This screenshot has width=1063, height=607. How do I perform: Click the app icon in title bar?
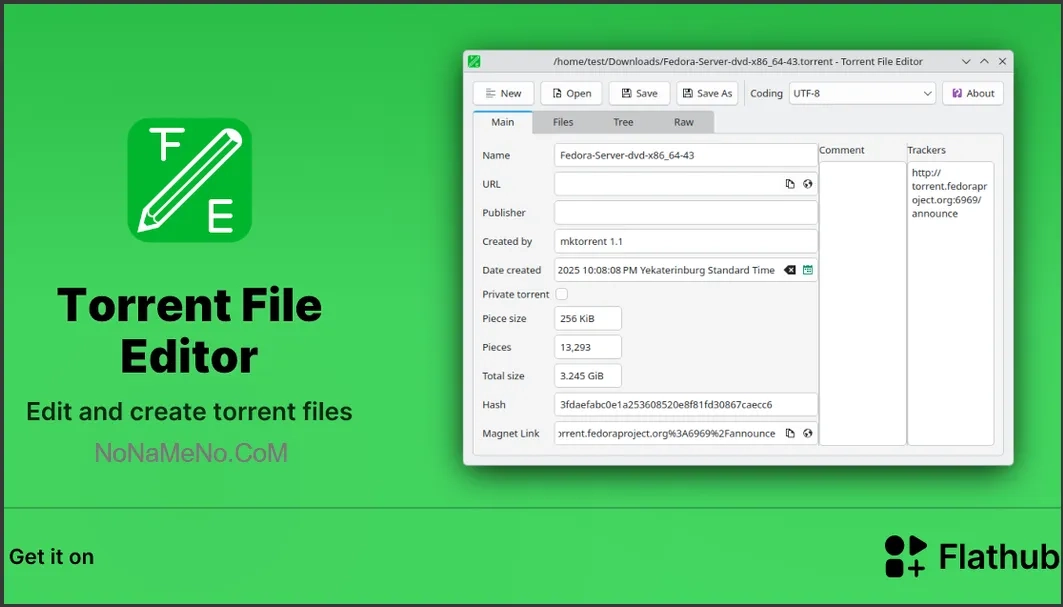(x=474, y=62)
